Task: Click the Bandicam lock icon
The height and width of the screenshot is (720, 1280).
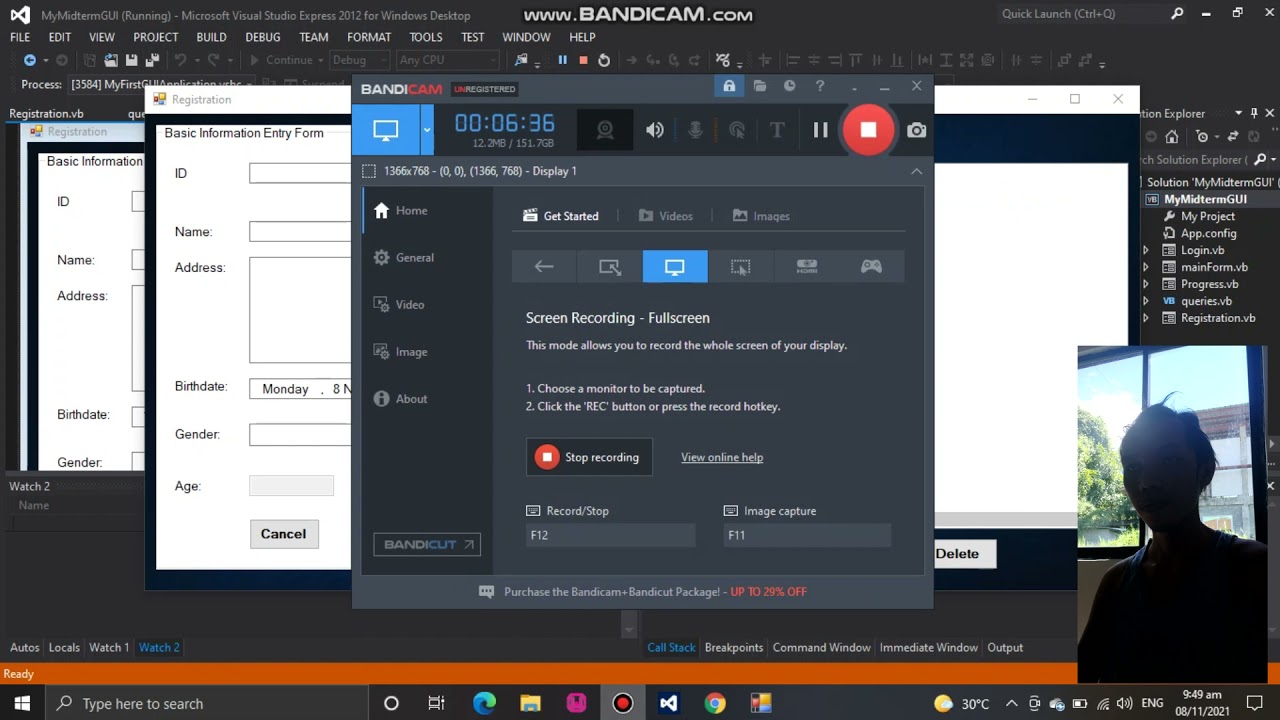Action: 729,87
